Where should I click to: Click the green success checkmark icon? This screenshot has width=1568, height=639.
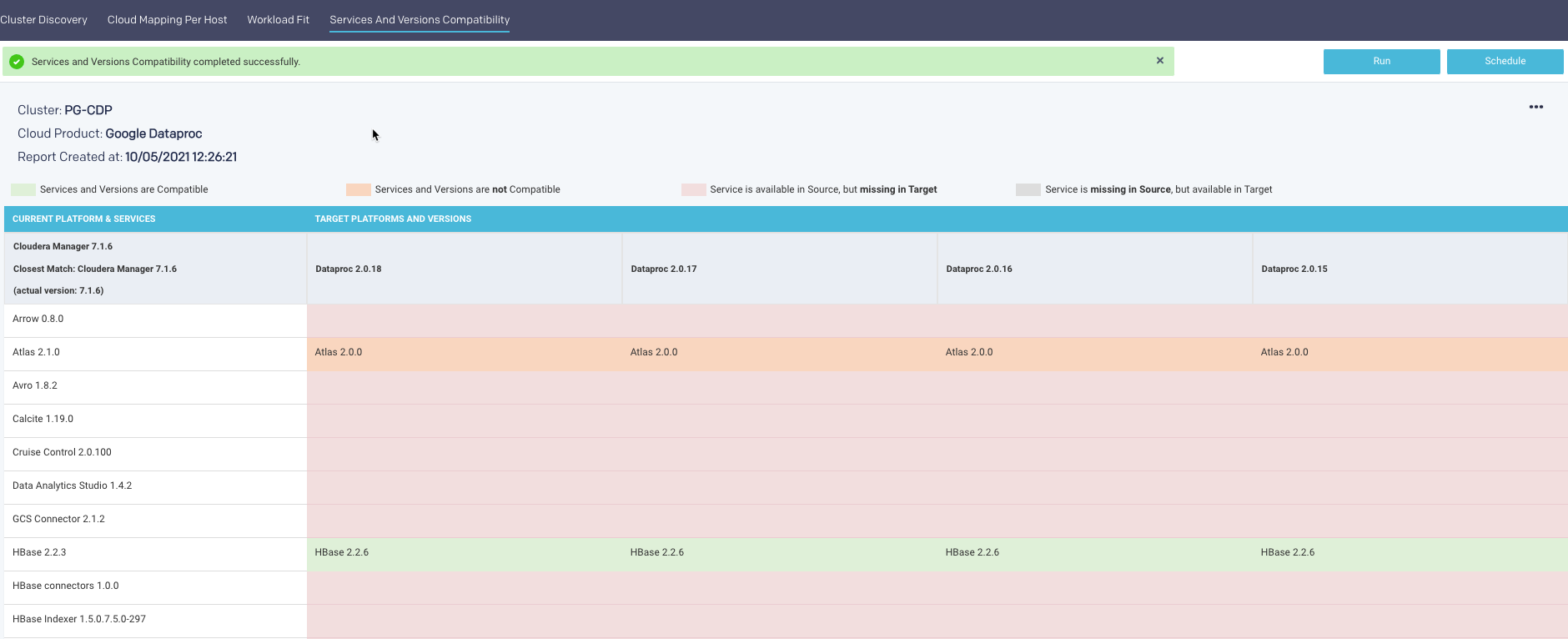pyautogui.click(x=17, y=62)
